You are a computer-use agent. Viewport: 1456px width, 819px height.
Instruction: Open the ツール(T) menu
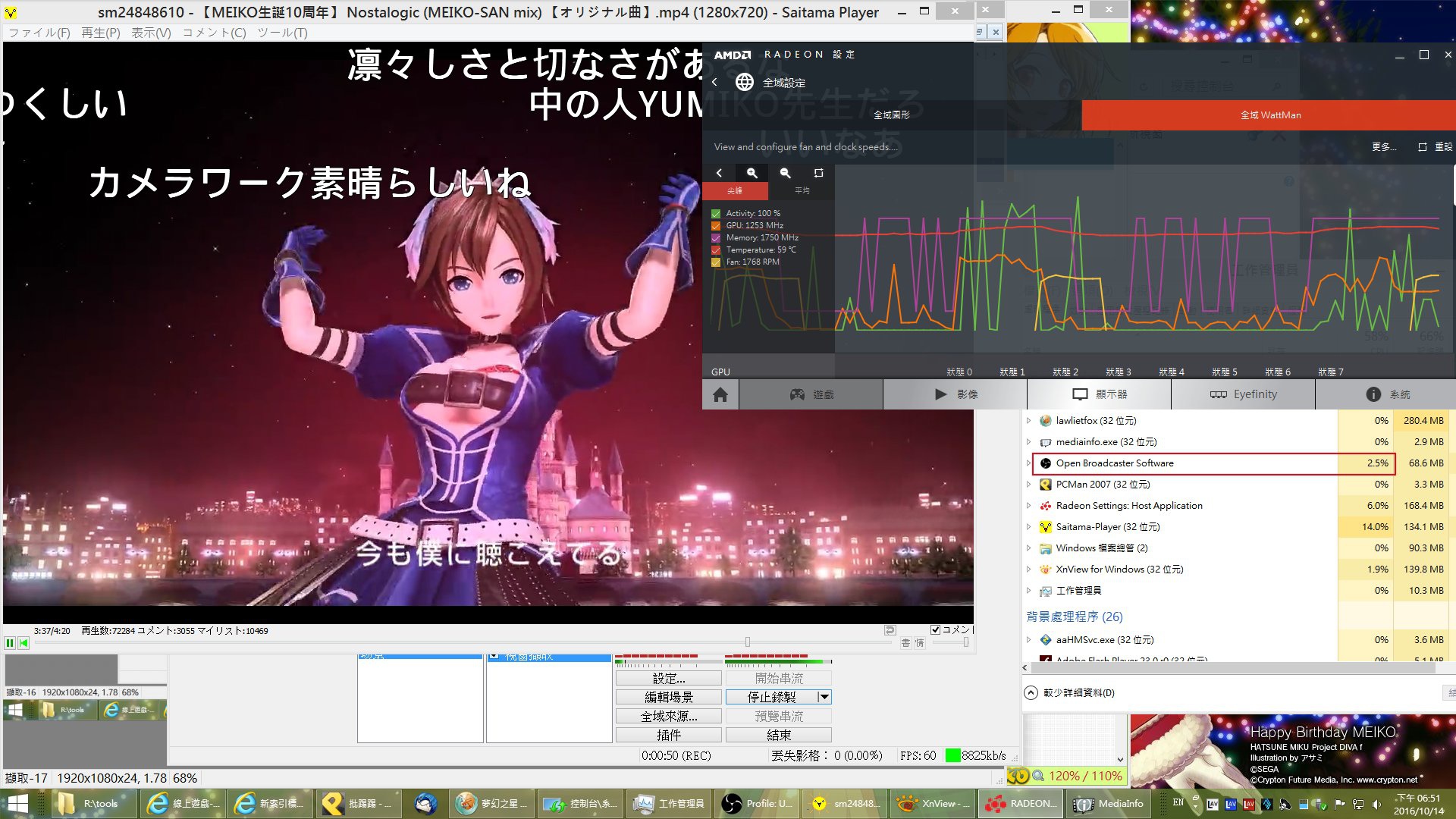(282, 33)
